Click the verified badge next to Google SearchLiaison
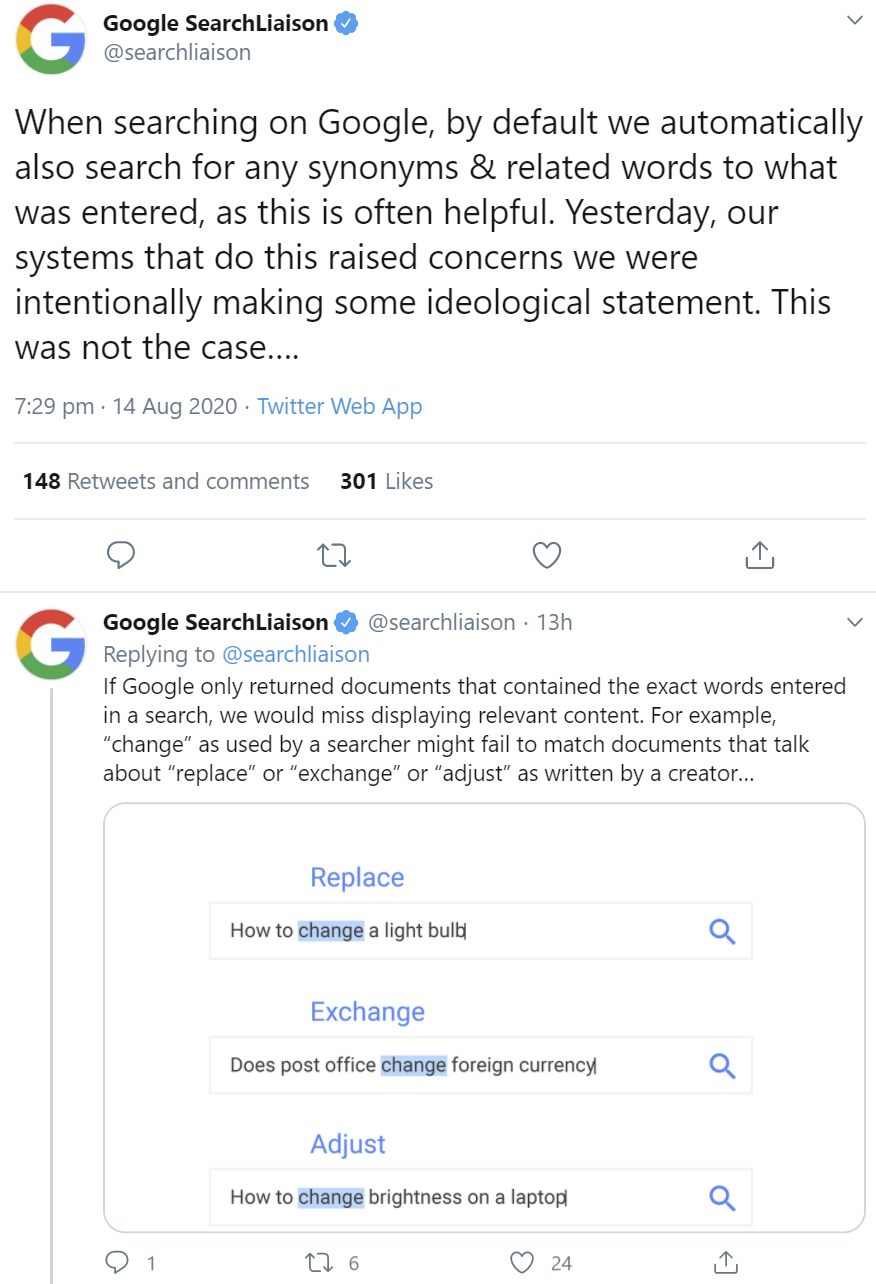876x1284 pixels. pyautogui.click(x=345, y=22)
